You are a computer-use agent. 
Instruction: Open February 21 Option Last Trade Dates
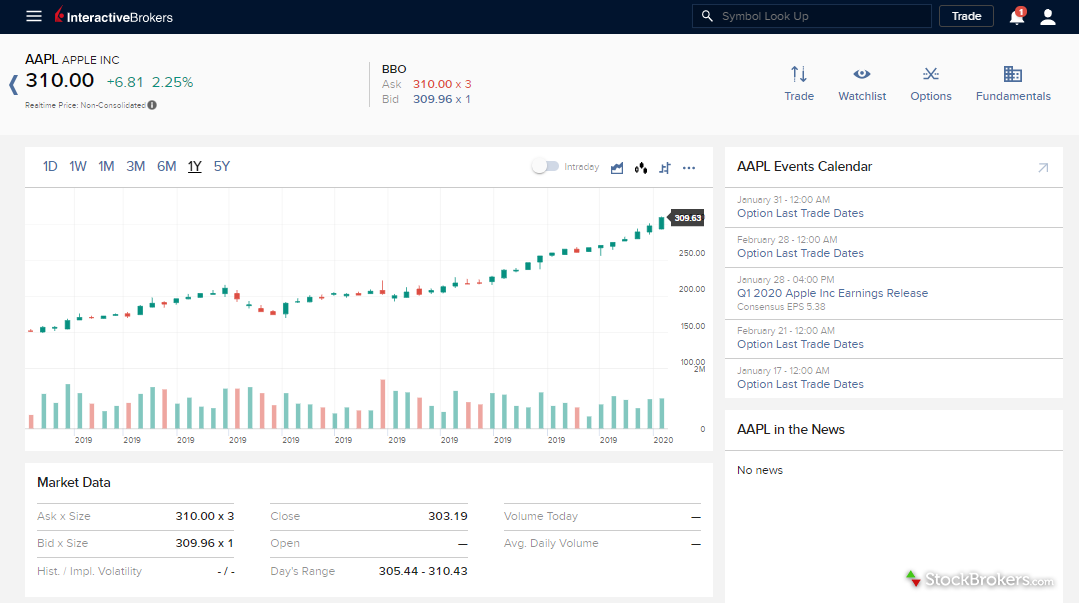click(800, 344)
